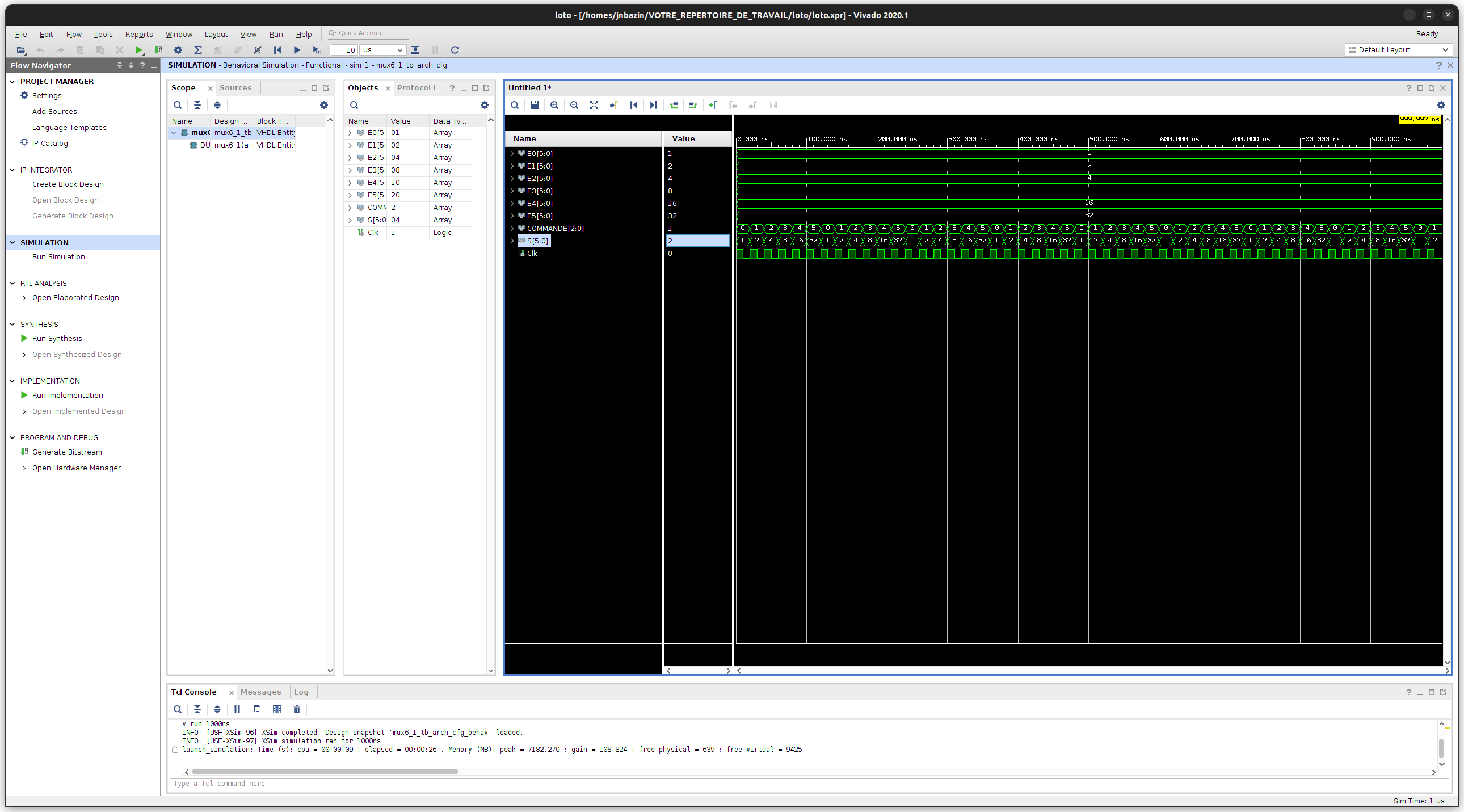Click the simulation run time field showing 10

(x=344, y=50)
